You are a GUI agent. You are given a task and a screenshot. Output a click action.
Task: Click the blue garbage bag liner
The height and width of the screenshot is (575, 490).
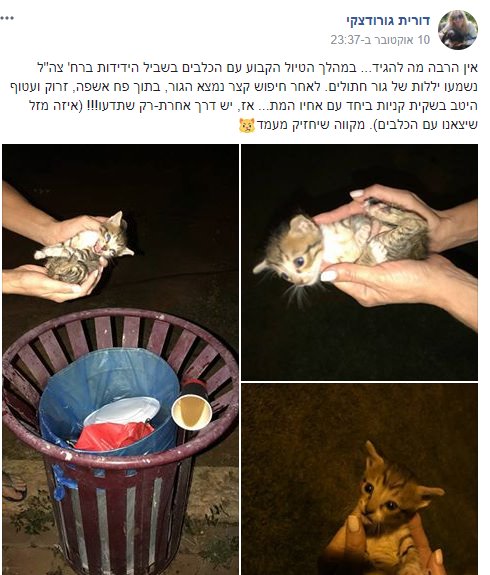[x=109, y=401]
